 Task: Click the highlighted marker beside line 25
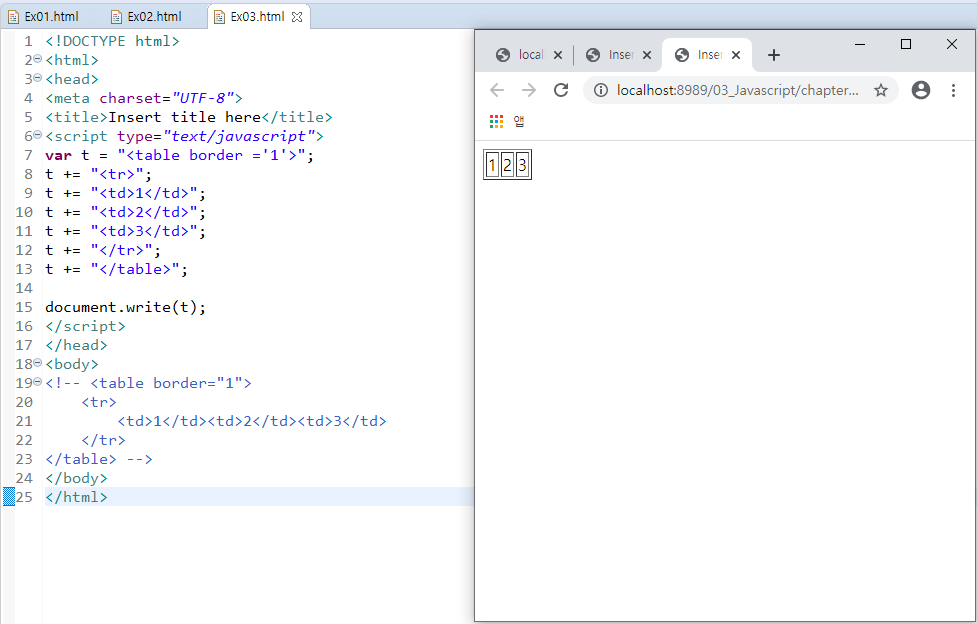(8, 497)
